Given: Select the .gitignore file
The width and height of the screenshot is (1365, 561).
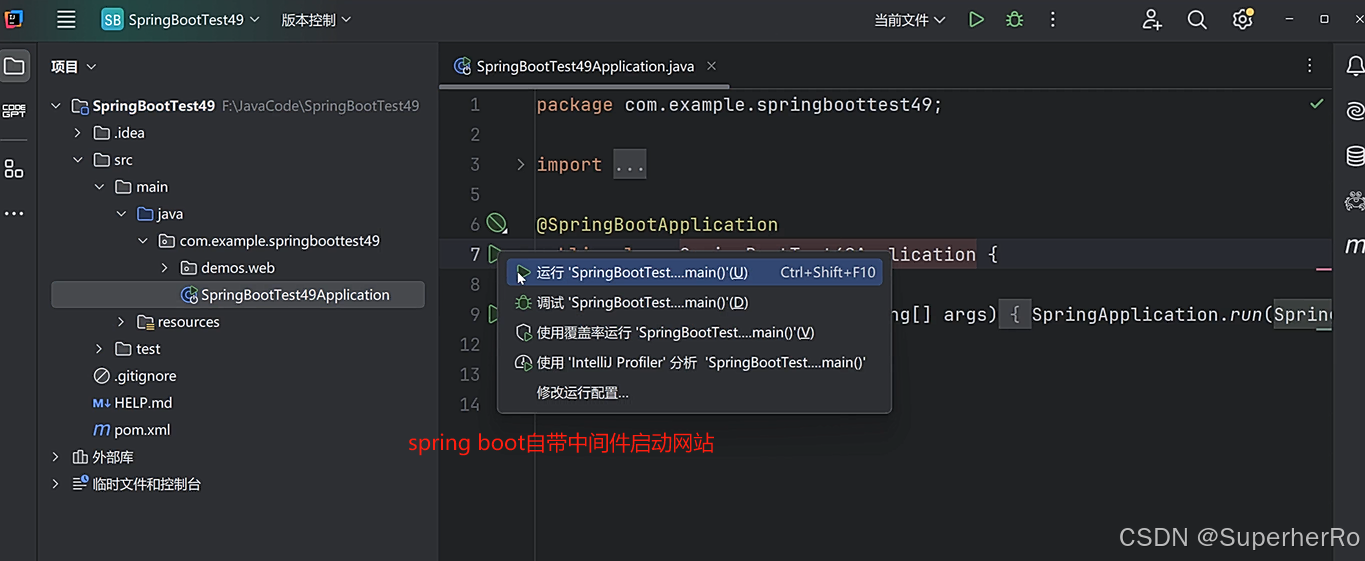Looking at the screenshot, I should [134, 376].
